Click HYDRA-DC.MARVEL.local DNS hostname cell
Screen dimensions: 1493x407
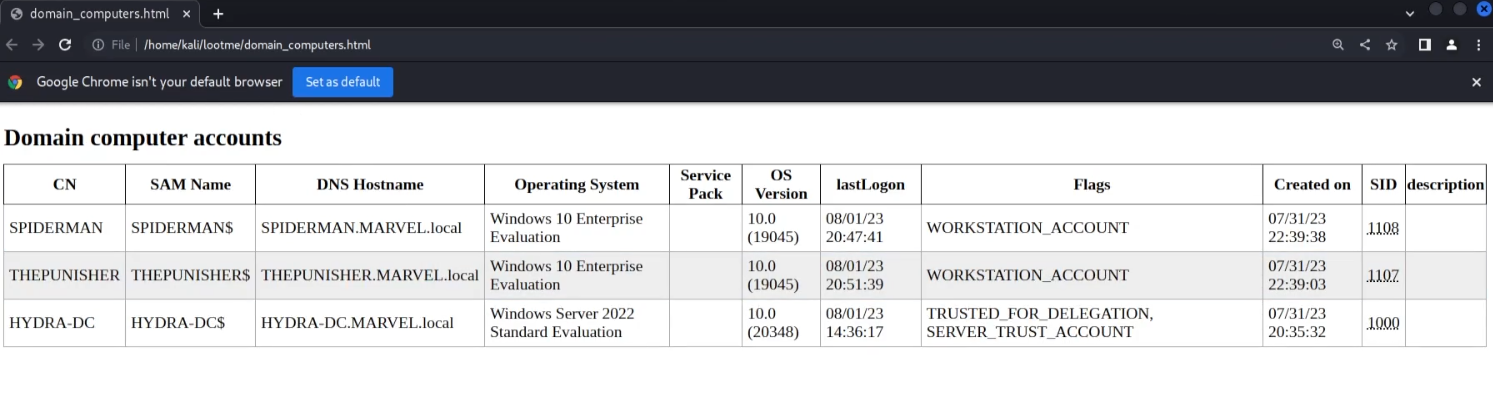tap(357, 323)
